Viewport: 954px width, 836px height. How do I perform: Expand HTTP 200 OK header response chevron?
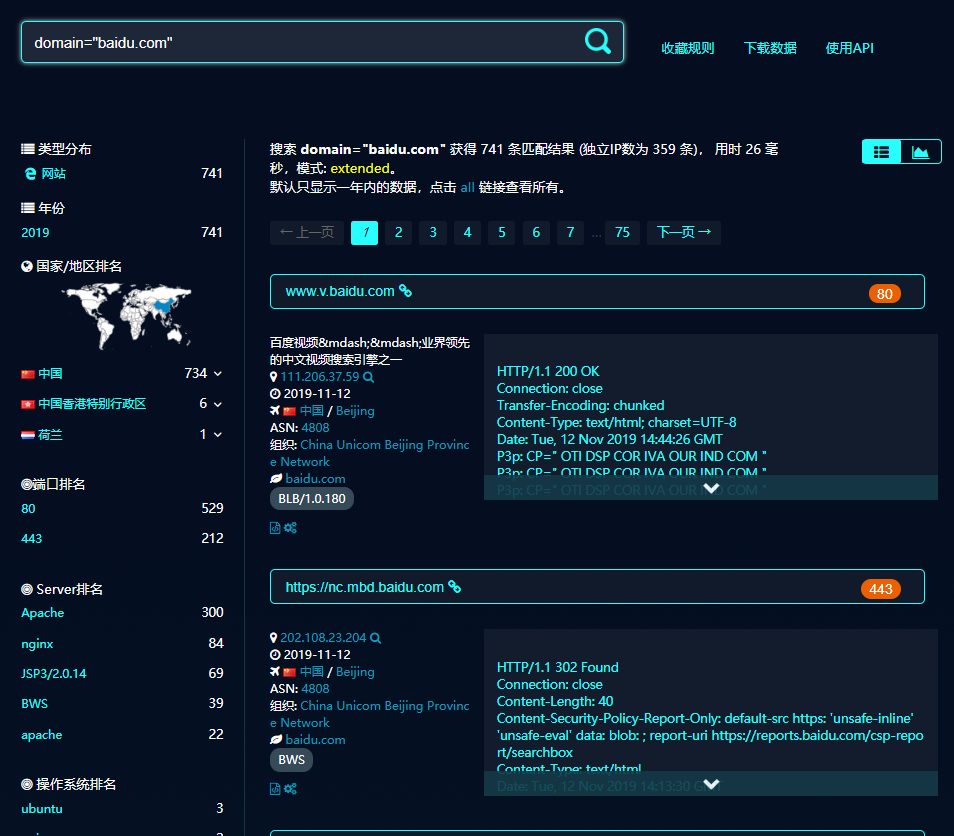pos(711,488)
